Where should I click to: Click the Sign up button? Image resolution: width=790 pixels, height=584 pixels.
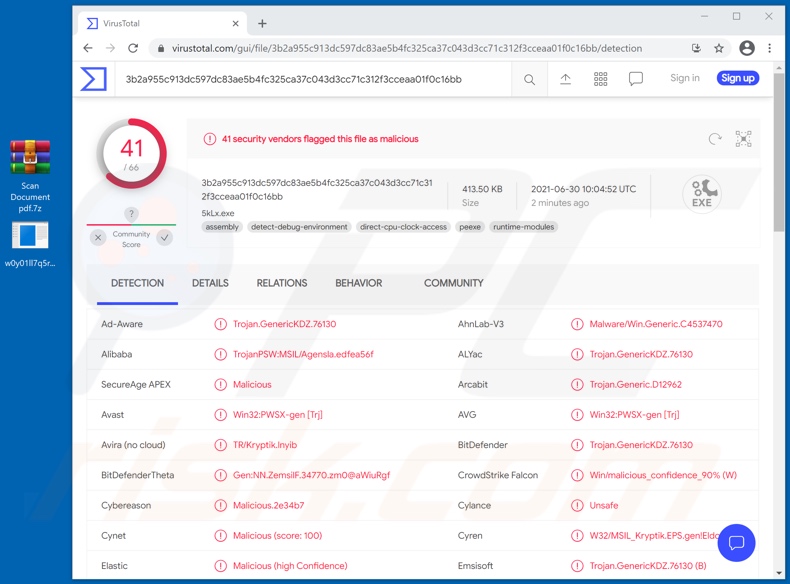(x=738, y=78)
